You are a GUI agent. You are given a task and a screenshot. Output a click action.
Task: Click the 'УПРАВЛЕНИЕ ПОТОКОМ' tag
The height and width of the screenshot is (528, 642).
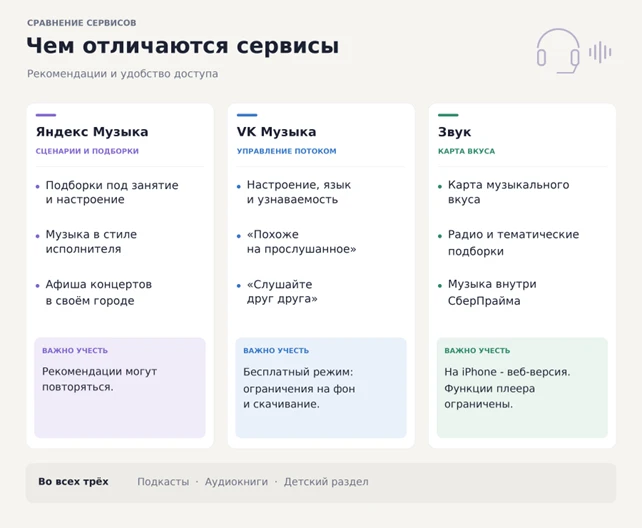(x=287, y=151)
